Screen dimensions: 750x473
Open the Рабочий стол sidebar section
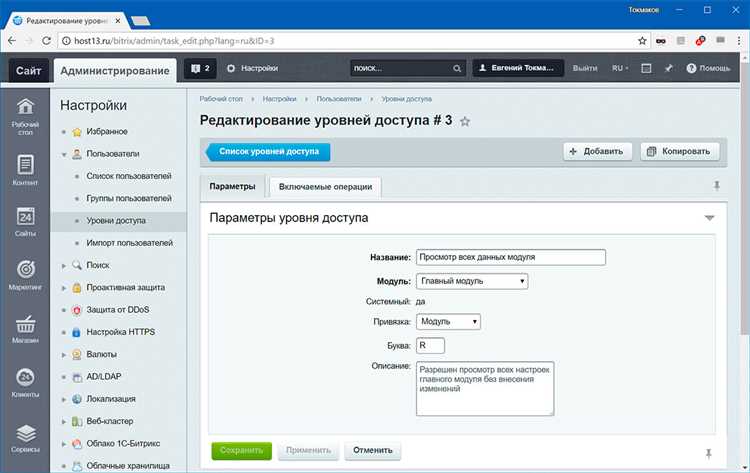click(25, 117)
